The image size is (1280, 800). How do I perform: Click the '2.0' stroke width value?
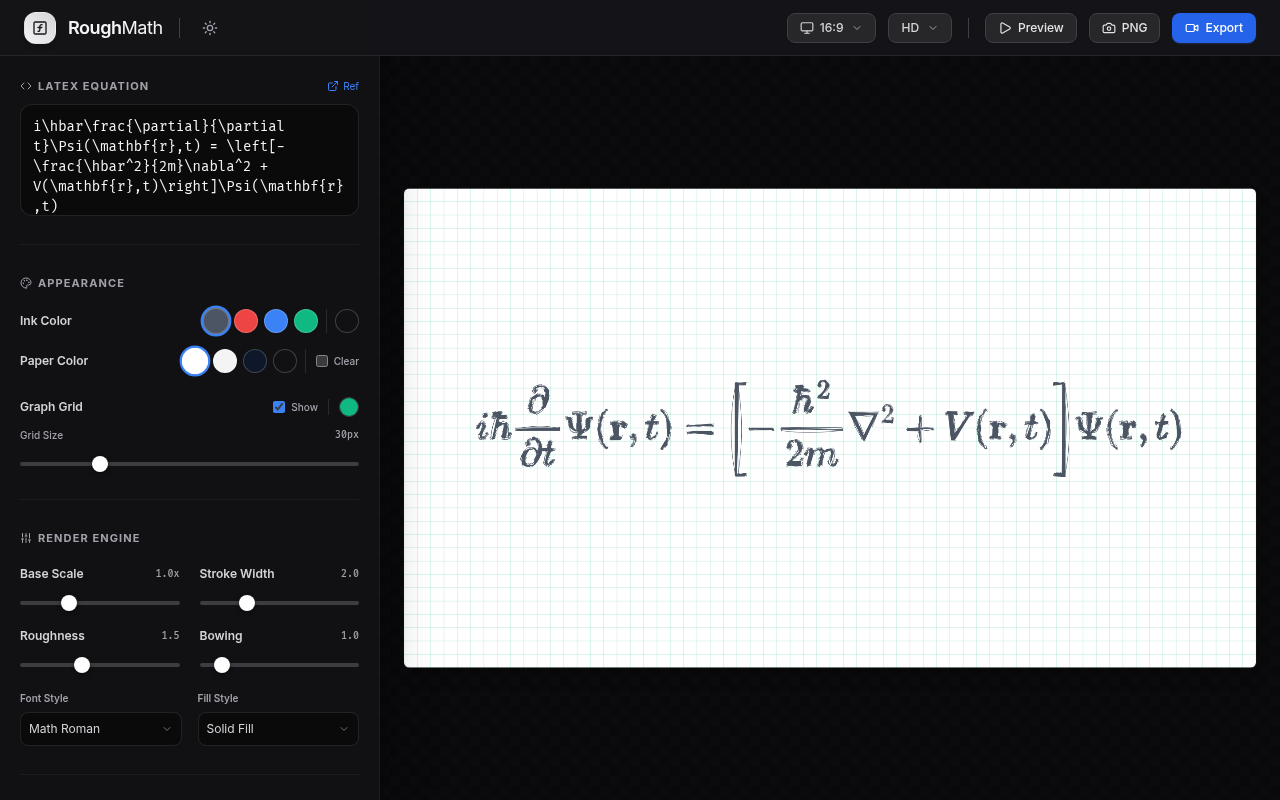click(x=350, y=574)
